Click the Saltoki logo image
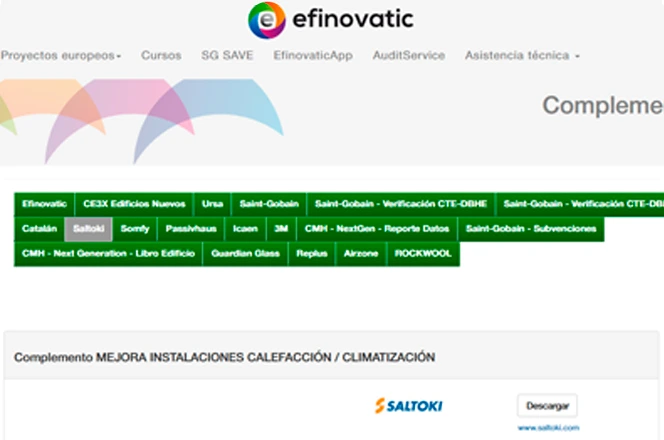The height and width of the screenshot is (440, 664). pos(409,406)
